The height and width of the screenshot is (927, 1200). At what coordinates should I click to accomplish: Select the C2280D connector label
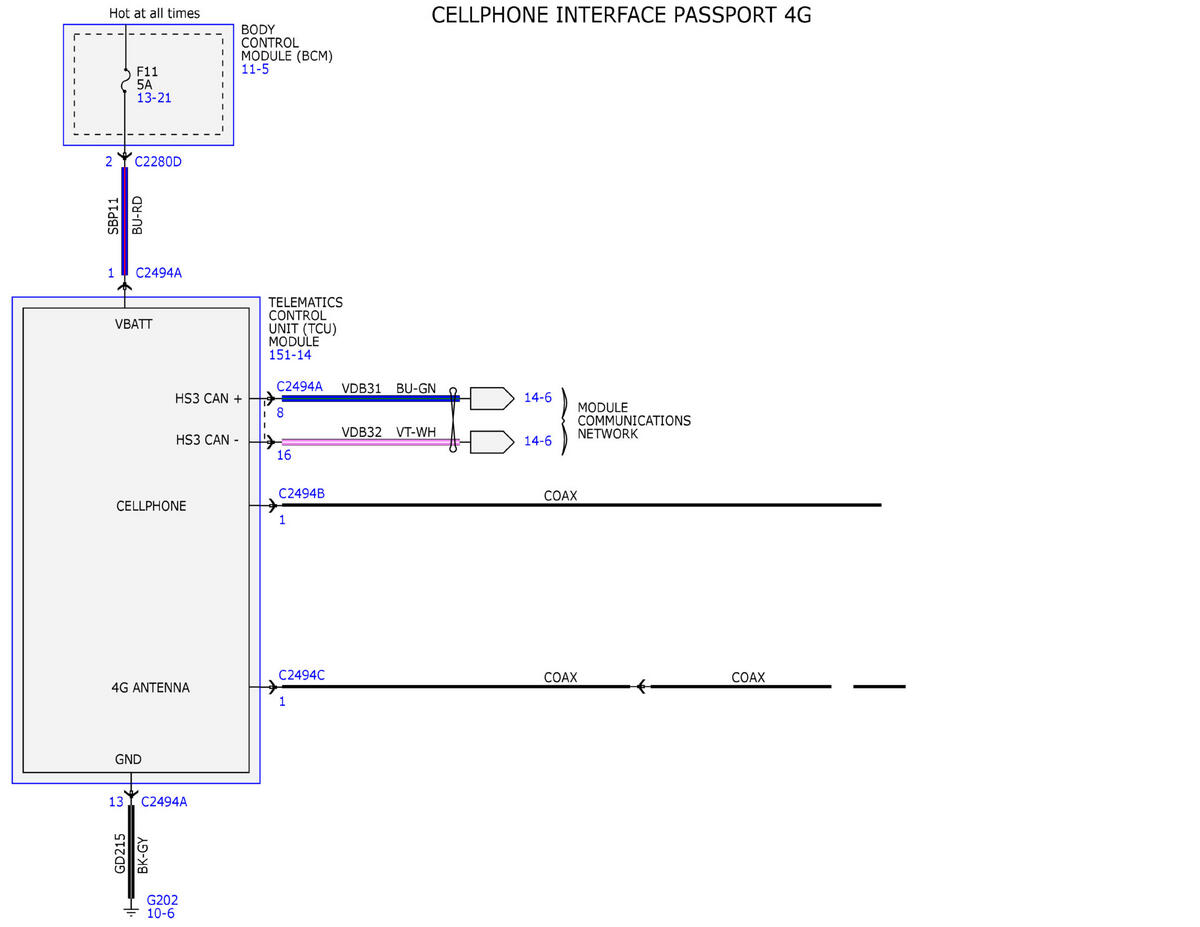coord(158,161)
